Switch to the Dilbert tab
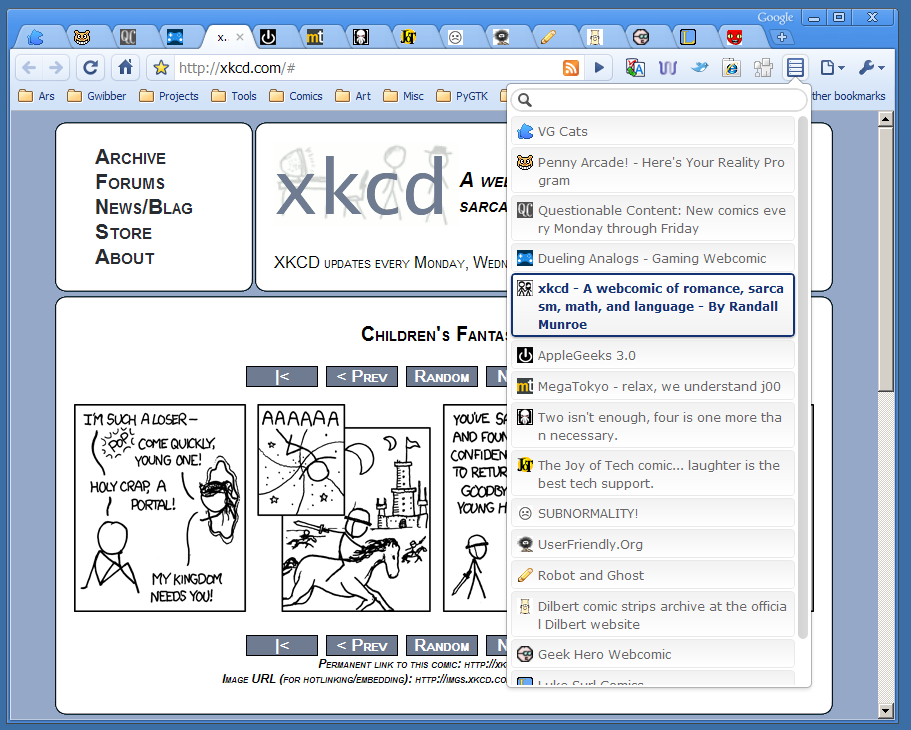Screen dimensions: 911x730 pyautogui.click(x=594, y=38)
